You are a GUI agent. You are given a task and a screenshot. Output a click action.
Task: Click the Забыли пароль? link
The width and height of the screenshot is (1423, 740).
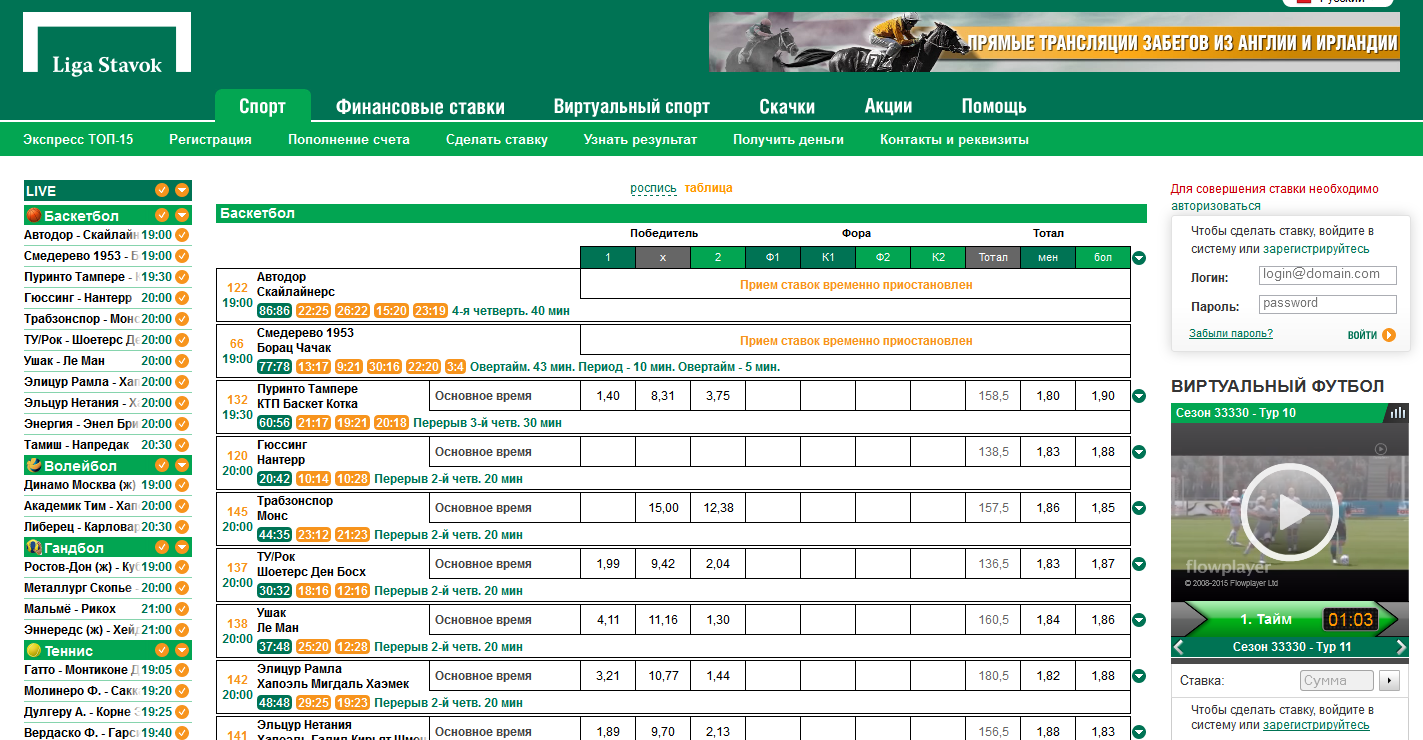tap(1230, 334)
